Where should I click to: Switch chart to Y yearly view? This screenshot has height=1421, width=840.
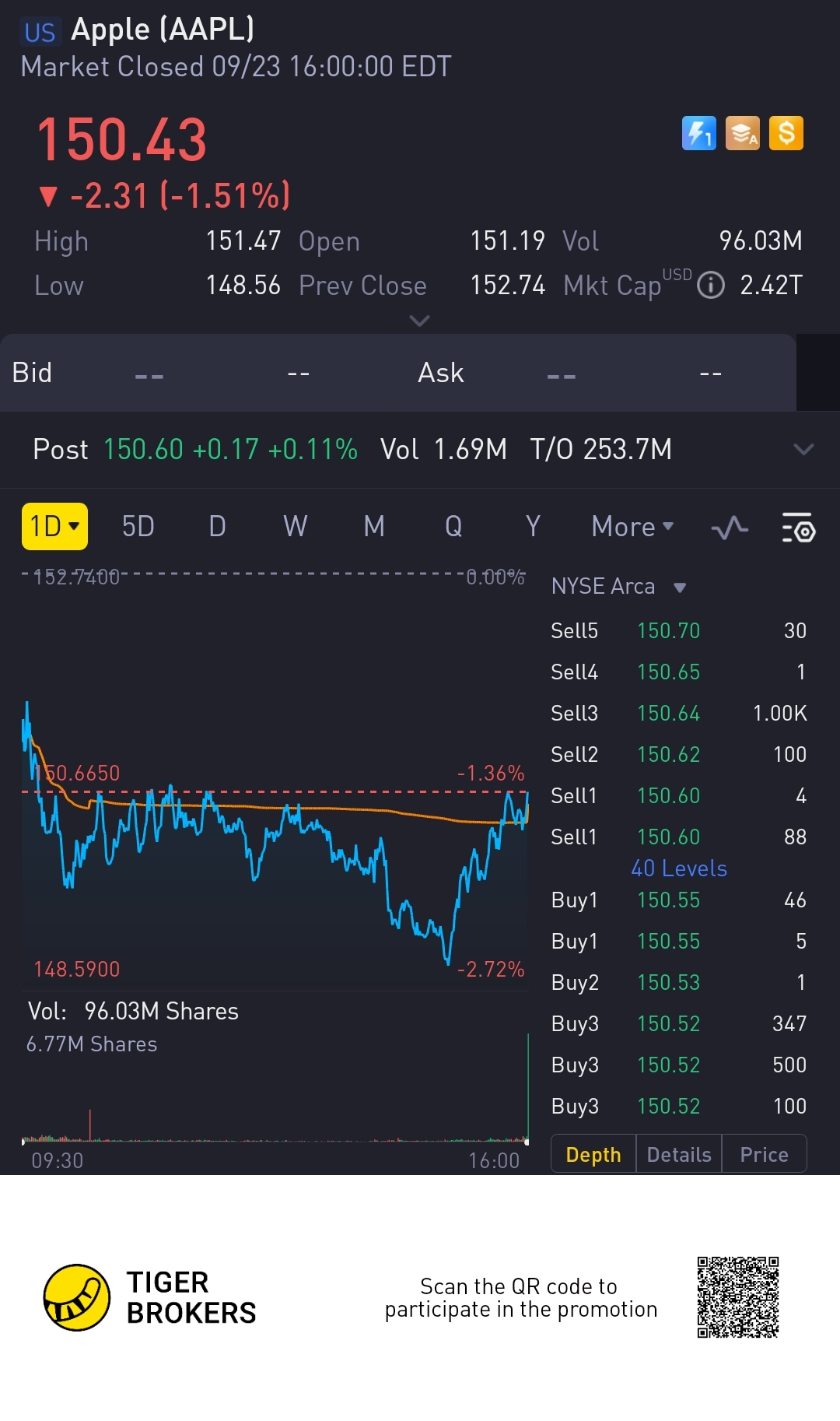tap(533, 527)
